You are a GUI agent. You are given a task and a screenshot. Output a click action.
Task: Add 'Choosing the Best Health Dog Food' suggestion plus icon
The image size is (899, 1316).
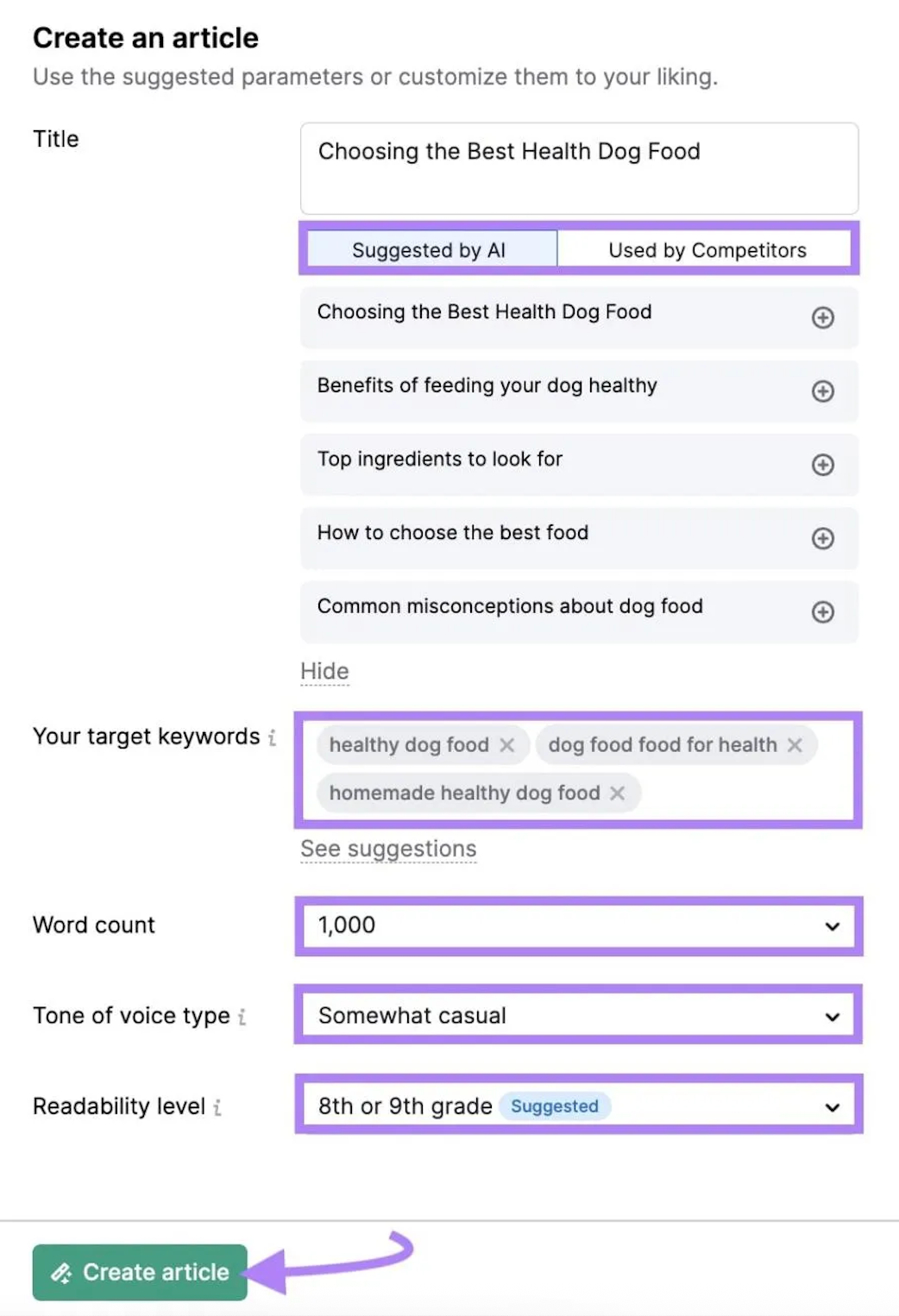[822, 317]
